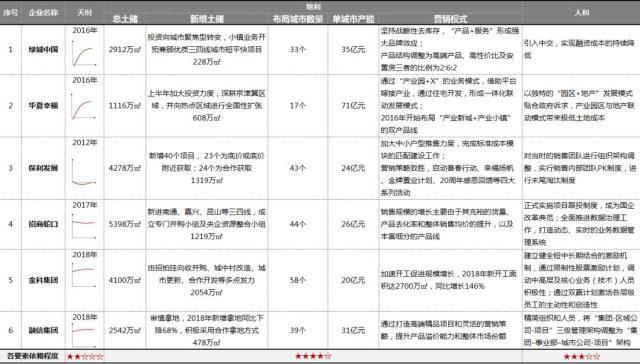Image resolution: width=640 pixels, height=364 pixels.
Task: Select the 单城市产能 column header
Action: 353,19
